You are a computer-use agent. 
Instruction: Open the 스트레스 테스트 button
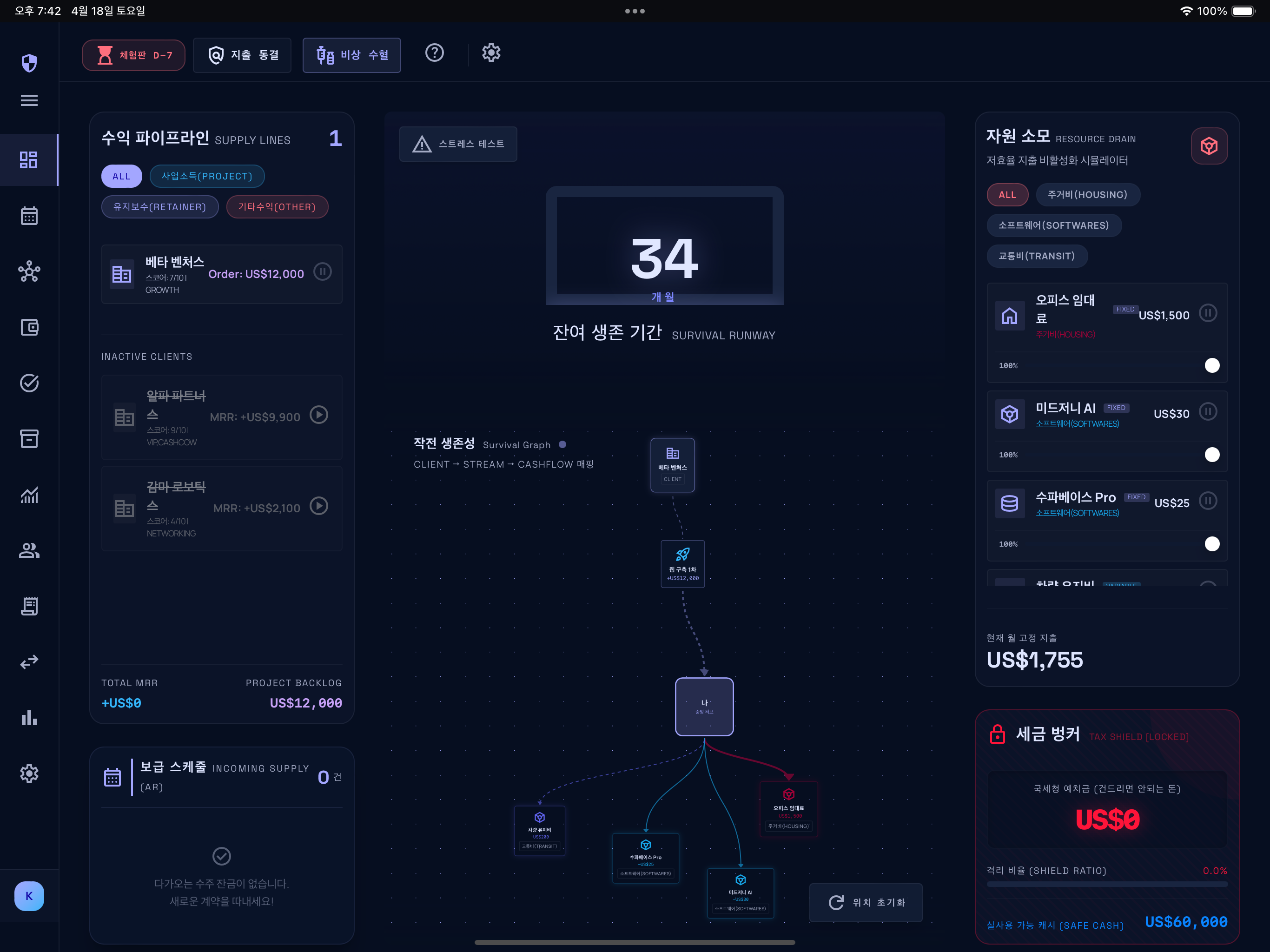(x=457, y=144)
